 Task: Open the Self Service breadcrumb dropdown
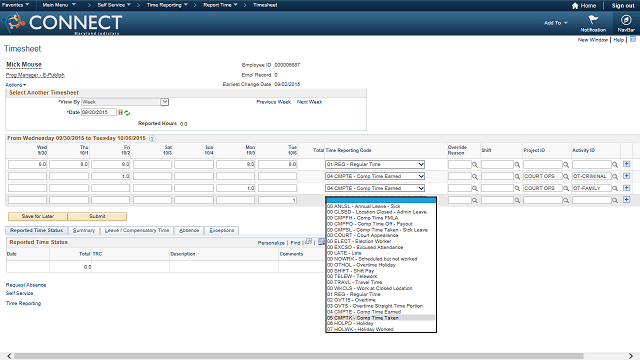tap(114, 5)
